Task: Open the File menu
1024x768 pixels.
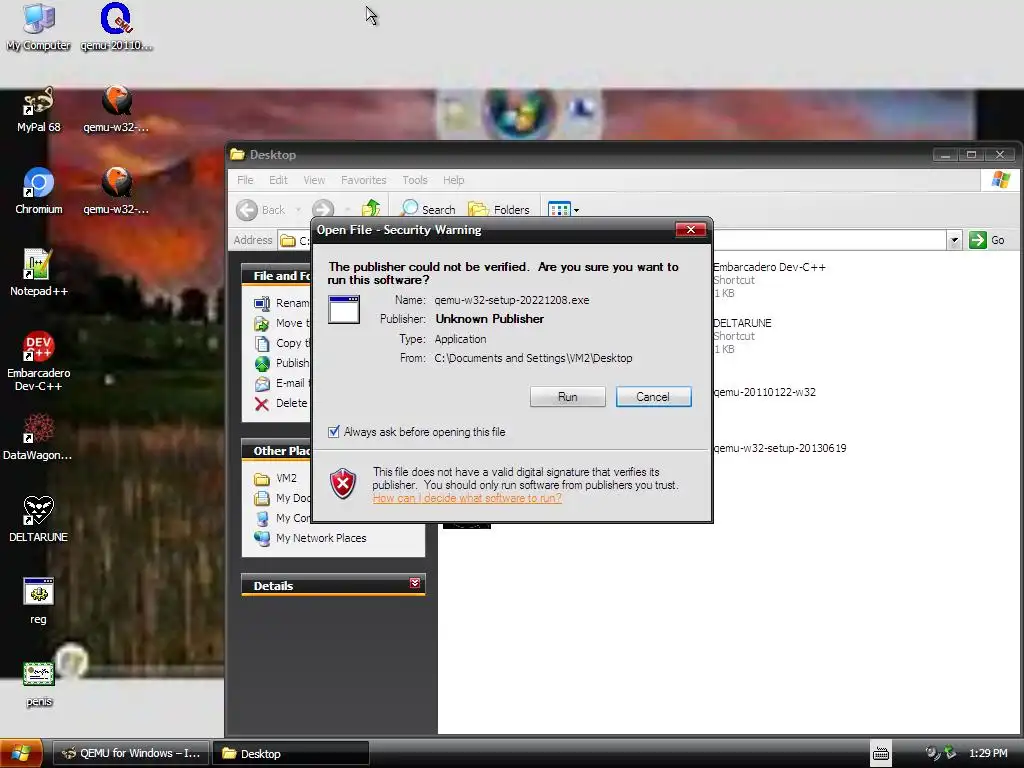Action: point(245,180)
